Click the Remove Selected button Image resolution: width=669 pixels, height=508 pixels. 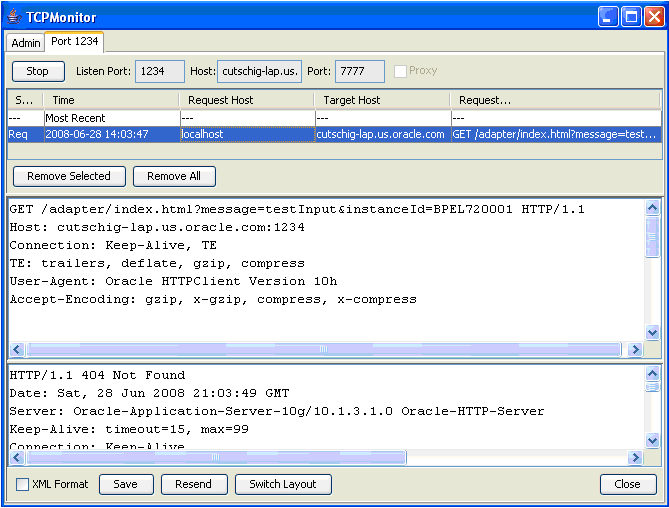pos(69,176)
